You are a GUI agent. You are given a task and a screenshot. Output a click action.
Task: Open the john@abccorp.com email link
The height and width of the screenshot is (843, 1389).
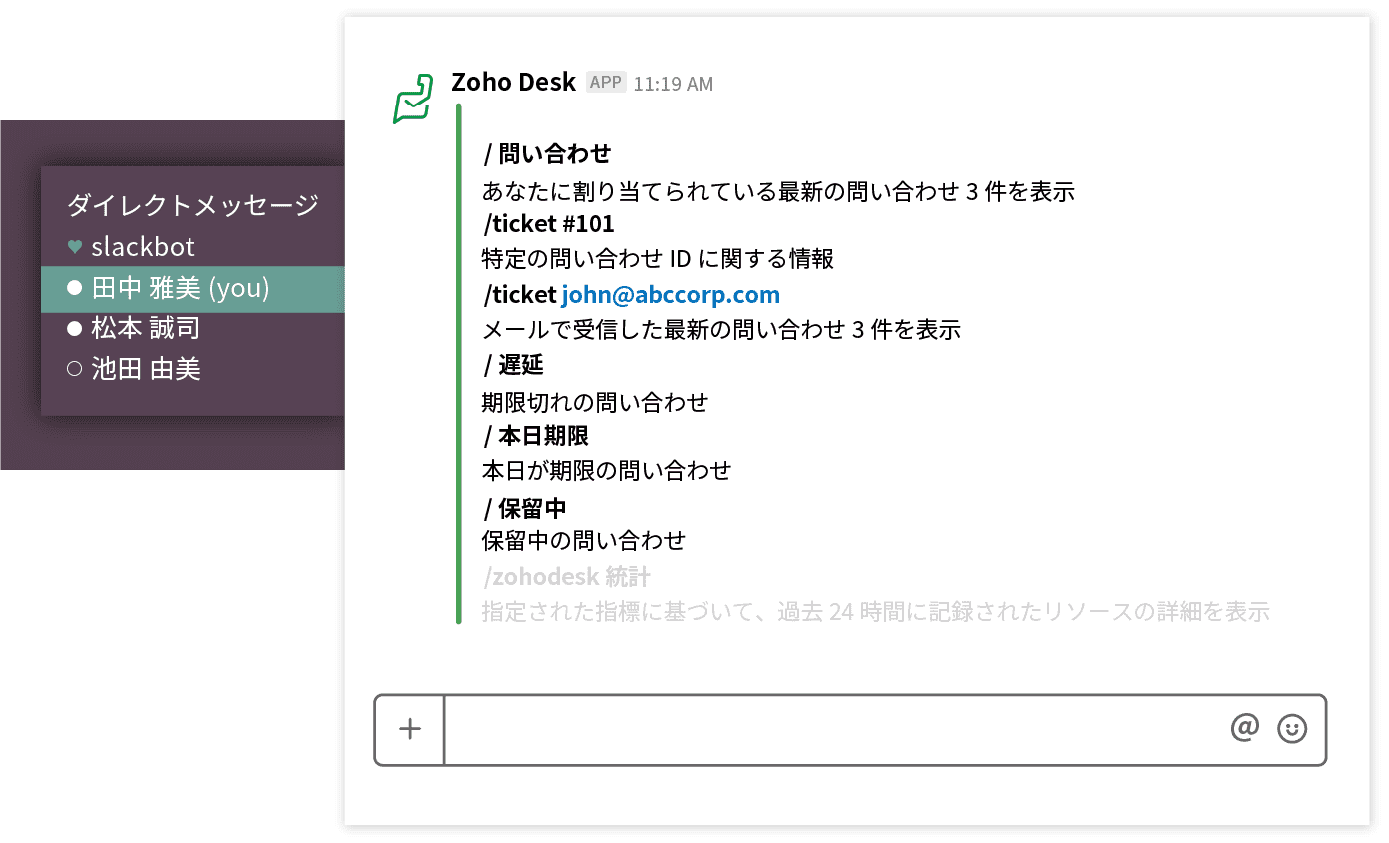click(x=670, y=295)
